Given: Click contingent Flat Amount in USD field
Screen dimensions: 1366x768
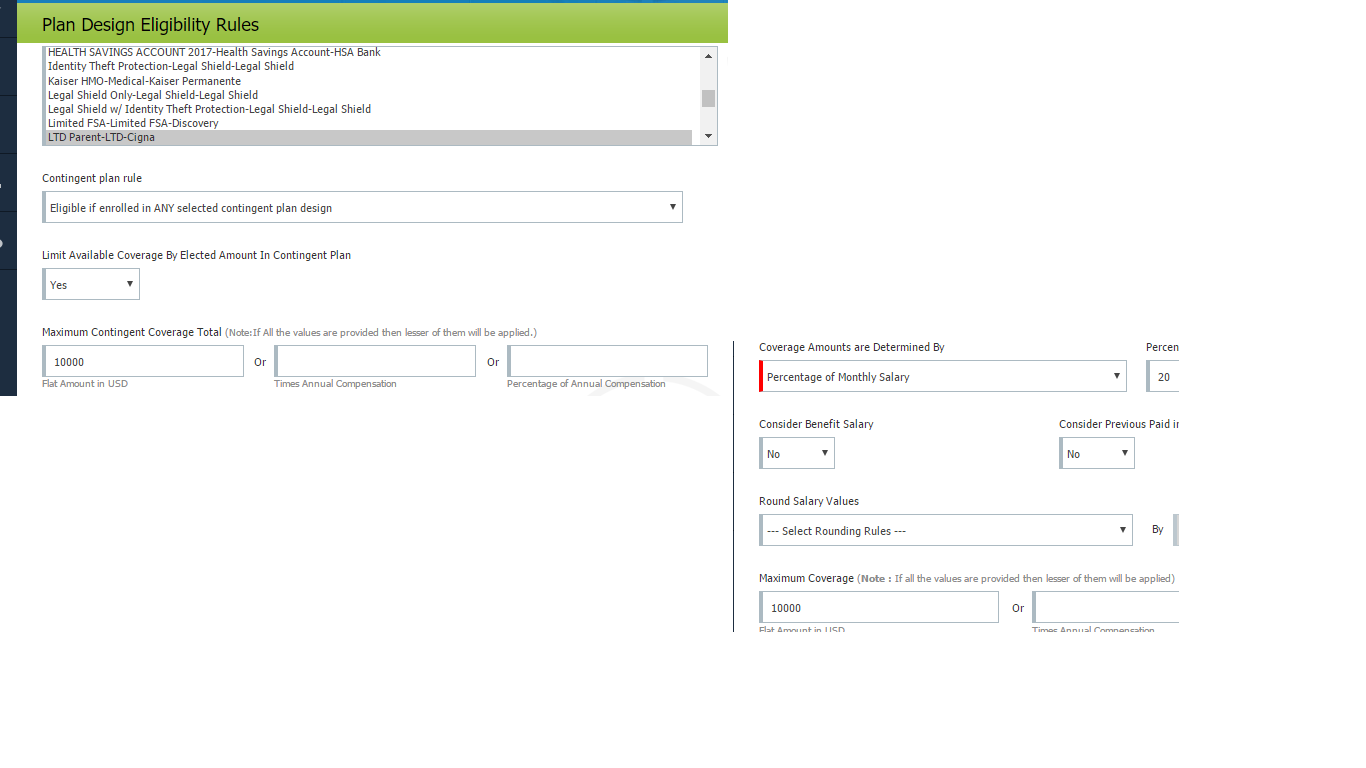Looking at the screenshot, I should tap(144, 362).
